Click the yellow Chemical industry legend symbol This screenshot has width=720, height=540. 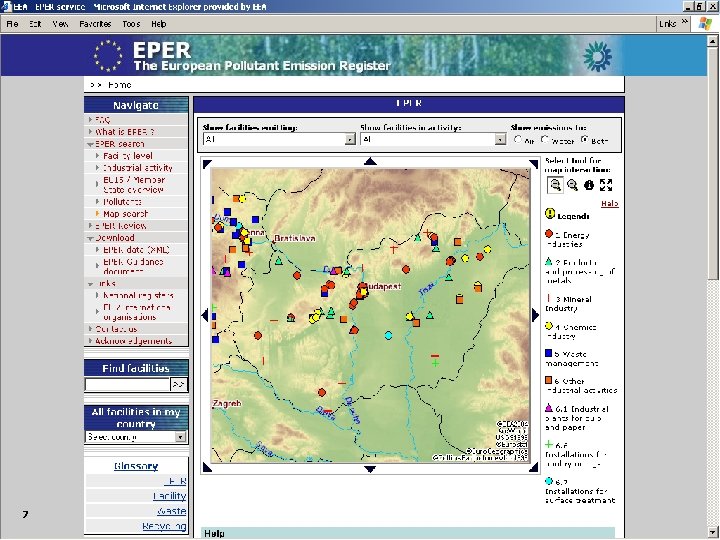pyautogui.click(x=548, y=326)
